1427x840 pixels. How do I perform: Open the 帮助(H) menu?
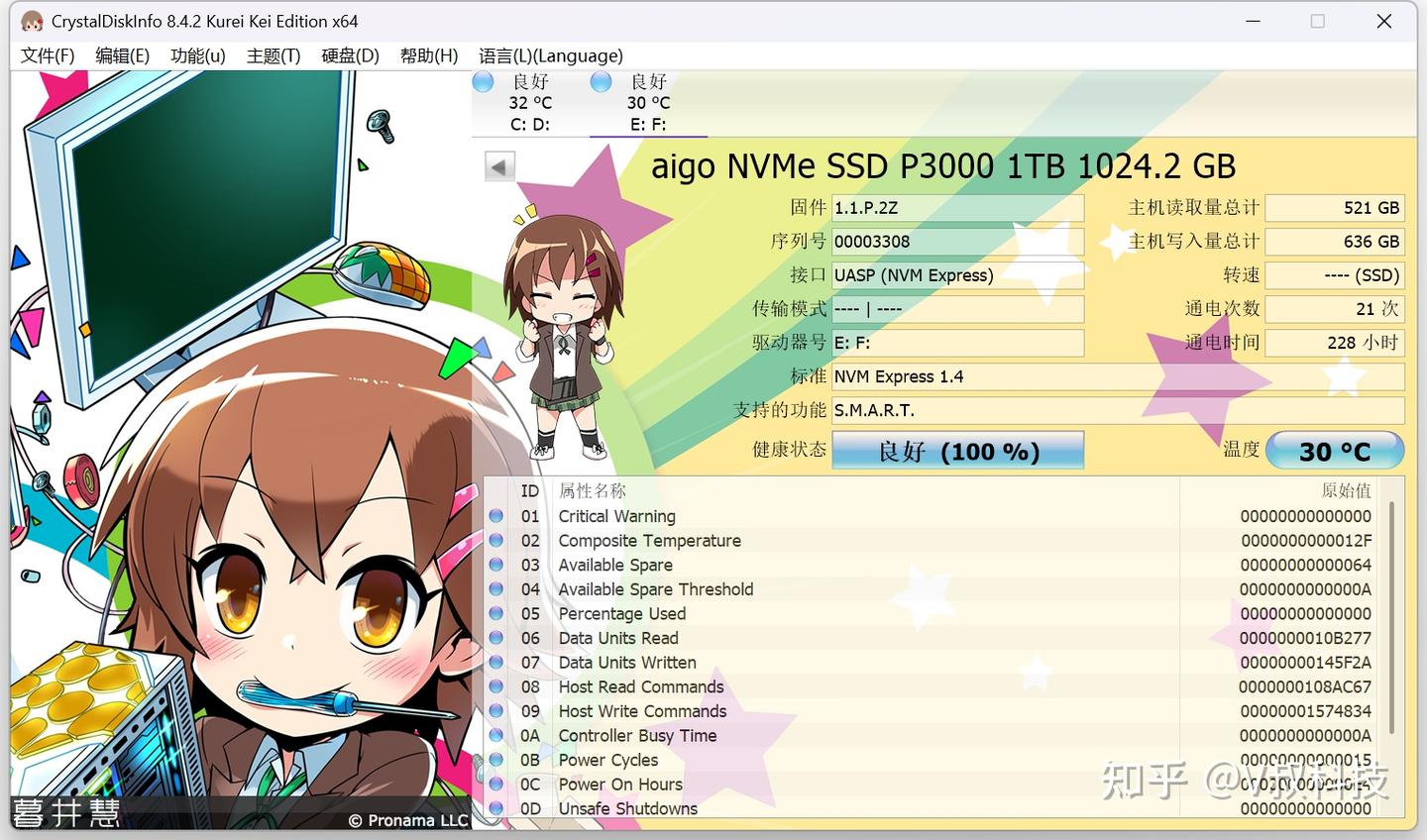pyautogui.click(x=429, y=55)
